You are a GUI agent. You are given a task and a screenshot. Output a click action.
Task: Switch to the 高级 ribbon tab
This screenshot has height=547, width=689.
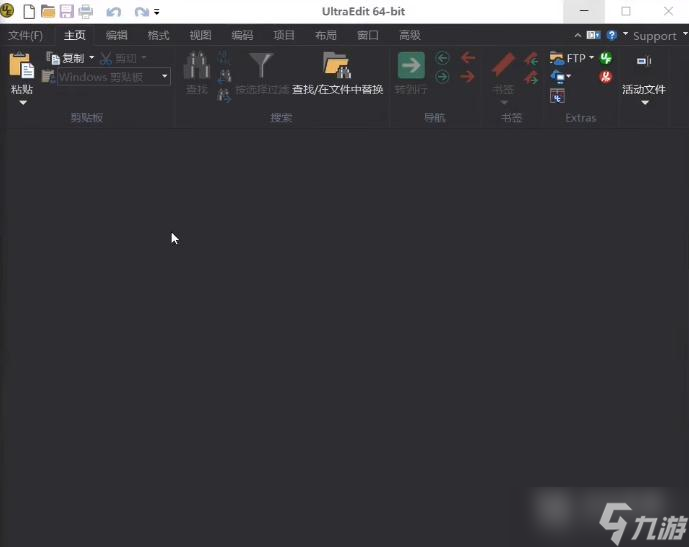(410, 35)
